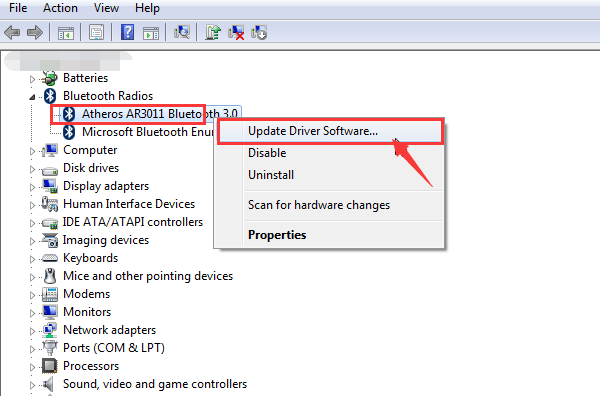Click the Show/Hide Action Pane toolbar icon
This screenshot has height=396, width=600.
(x=151, y=33)
